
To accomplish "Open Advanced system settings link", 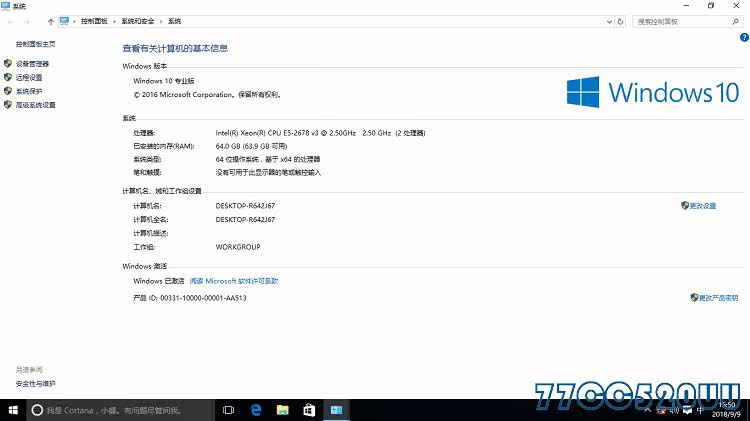I will point(35,105).
